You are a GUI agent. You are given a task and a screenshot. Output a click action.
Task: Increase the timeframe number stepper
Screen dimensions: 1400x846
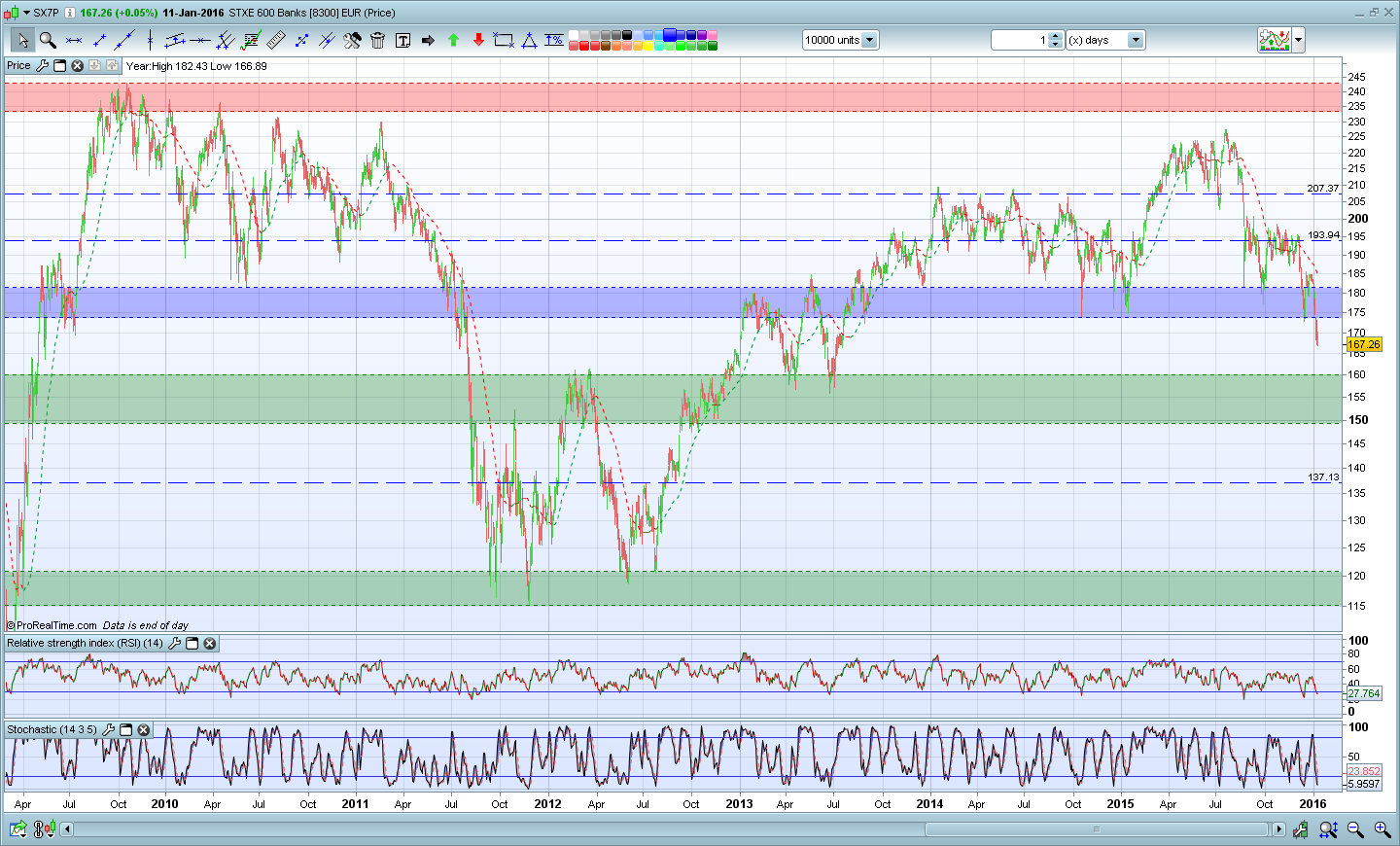[1056, 36]
